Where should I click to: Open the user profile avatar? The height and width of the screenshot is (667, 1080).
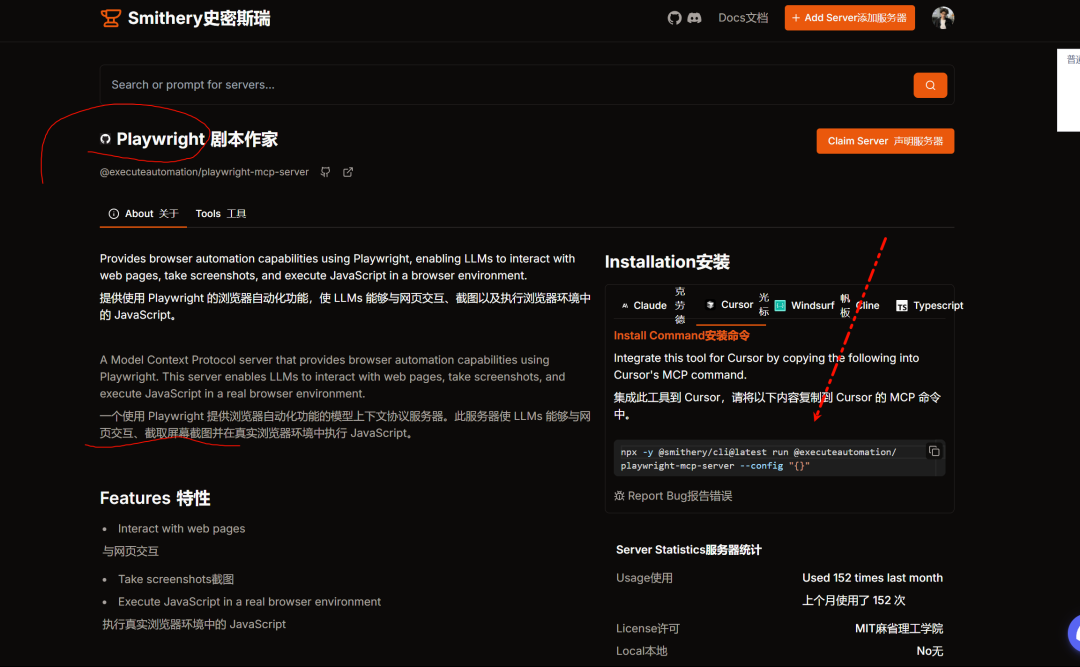tap(942, 18)
